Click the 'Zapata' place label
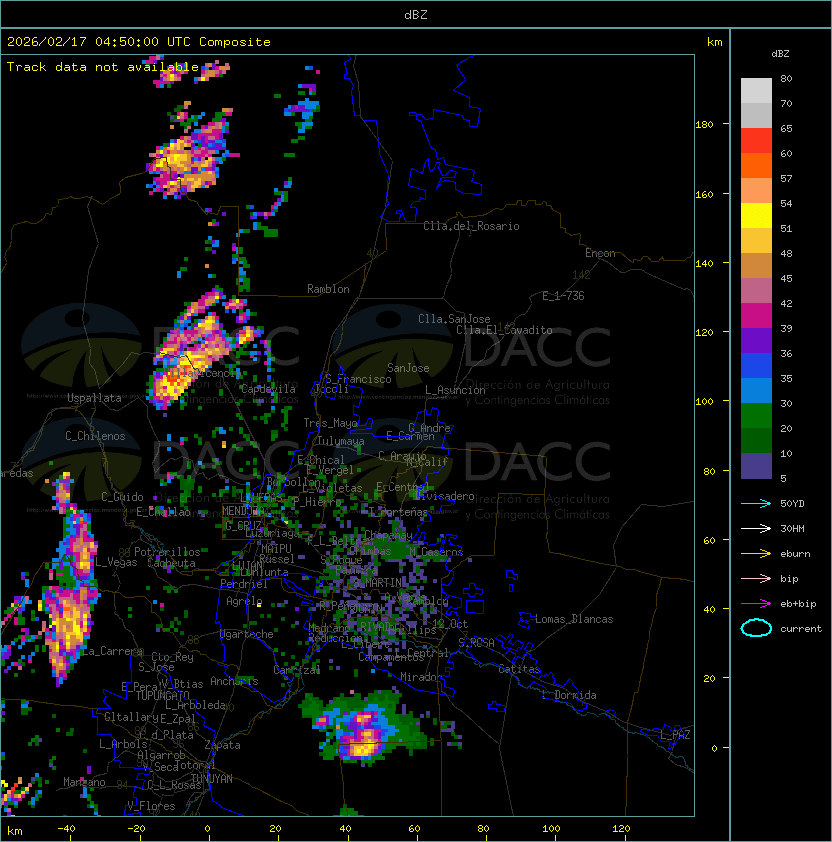This screenshot has width=832, height=842. (x=222, y=745)
